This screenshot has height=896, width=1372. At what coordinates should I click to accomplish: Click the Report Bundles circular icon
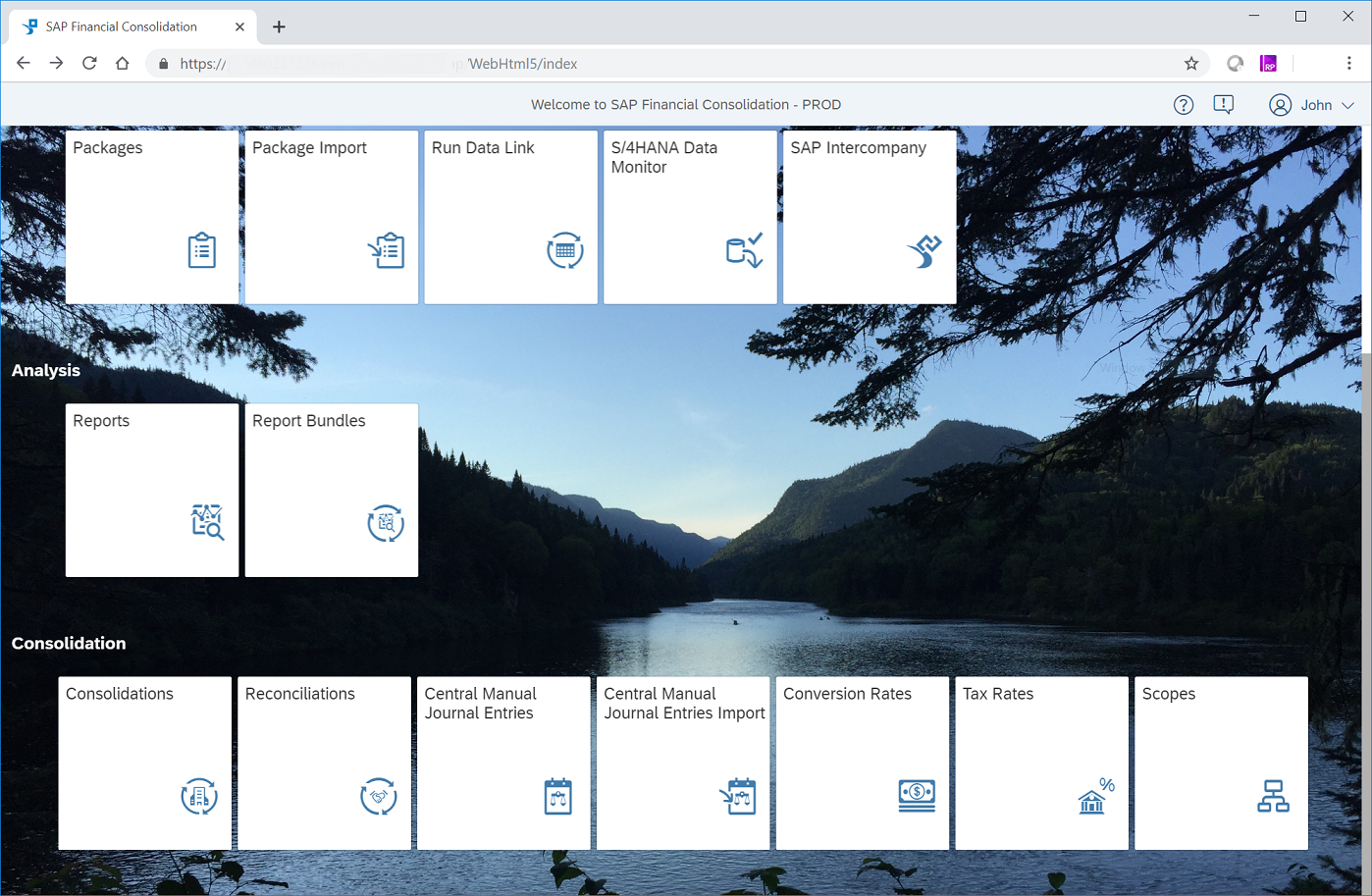point(386,523)
